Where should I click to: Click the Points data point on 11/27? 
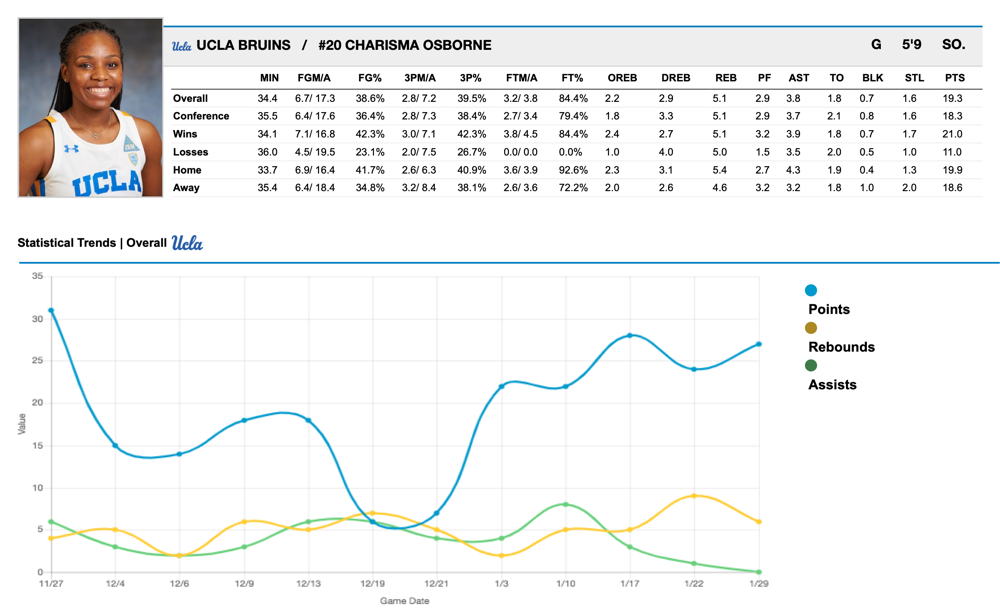click(51, 310)
